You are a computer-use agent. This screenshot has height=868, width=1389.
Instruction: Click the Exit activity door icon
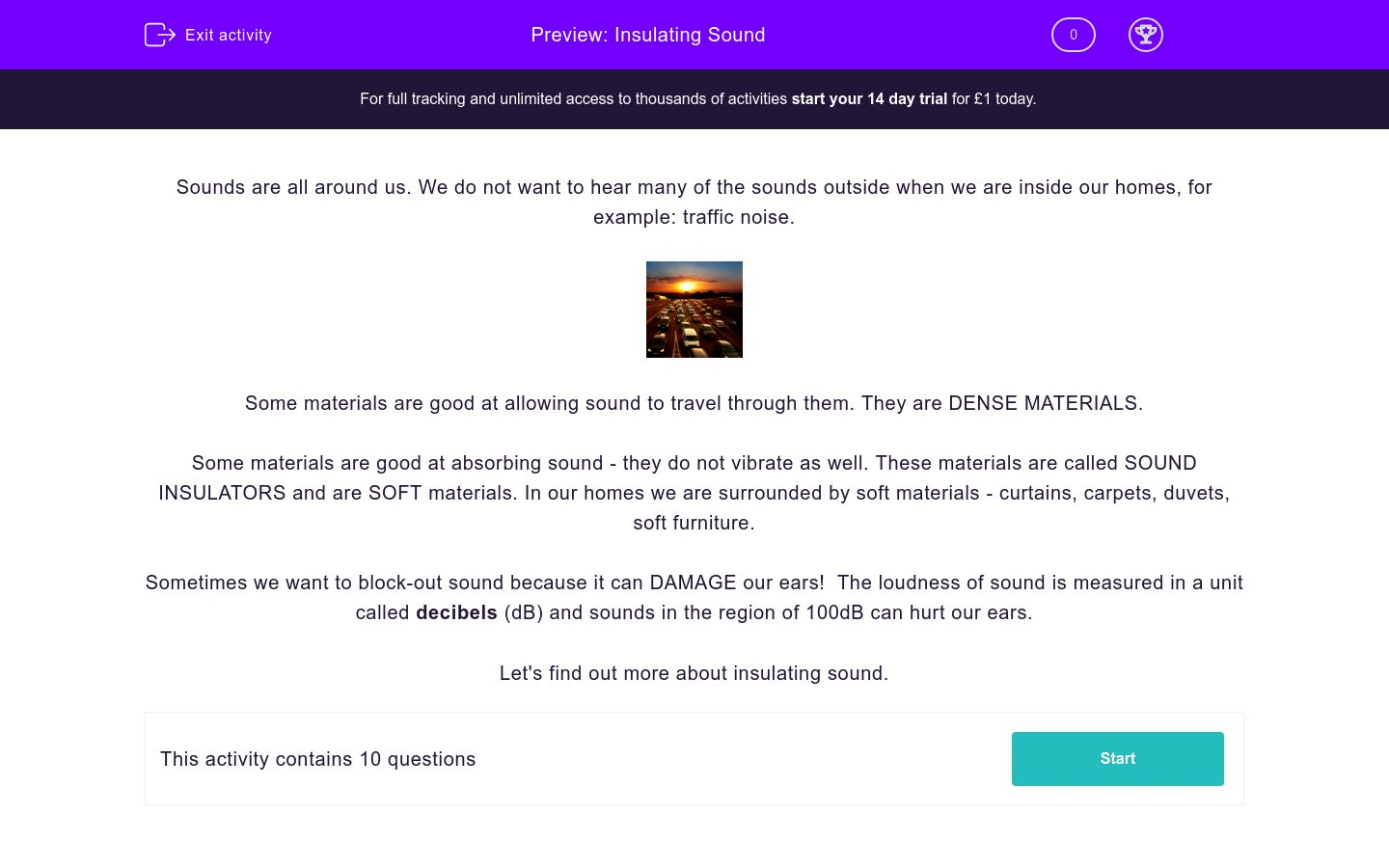[159, 35]
